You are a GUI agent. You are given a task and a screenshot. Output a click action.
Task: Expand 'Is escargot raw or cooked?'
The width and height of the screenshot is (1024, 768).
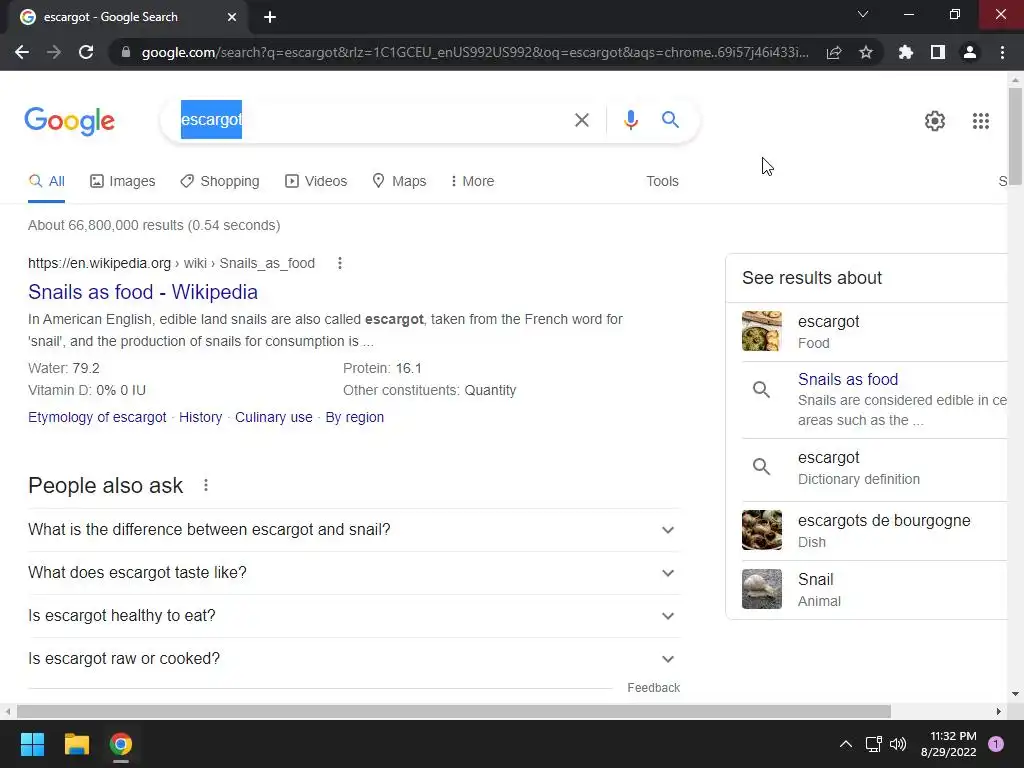(x=353, y=659)
